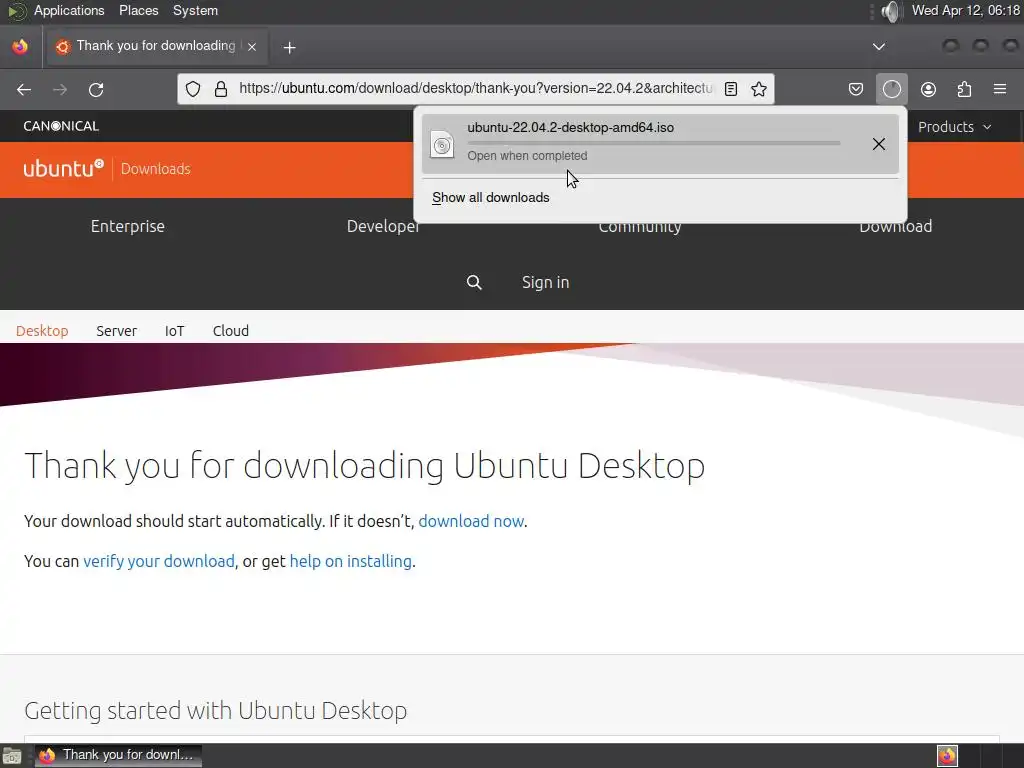1024x768 pixels.
Task: Reload the page with the refresh icon
Action: (x=96, y=89)
